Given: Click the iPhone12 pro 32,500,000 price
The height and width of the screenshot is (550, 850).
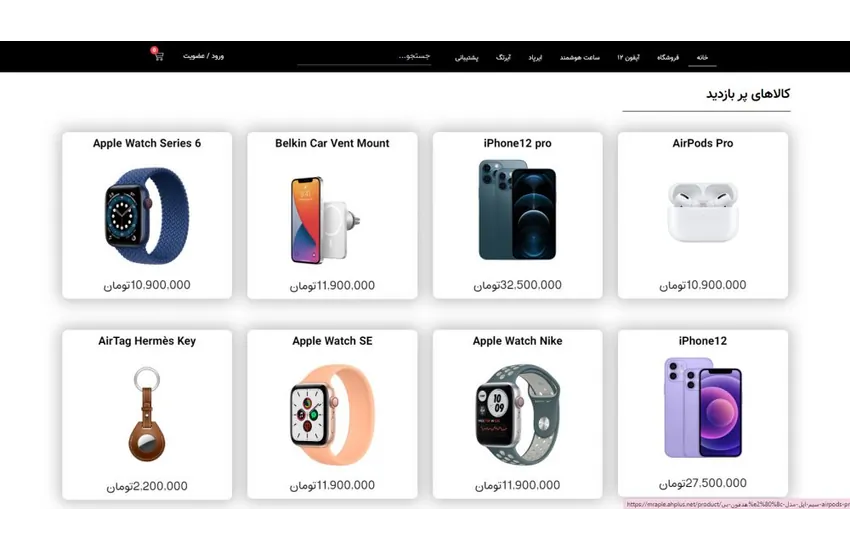Looking at the screenshot, I should pyautogui.click(x=517, y=285).
